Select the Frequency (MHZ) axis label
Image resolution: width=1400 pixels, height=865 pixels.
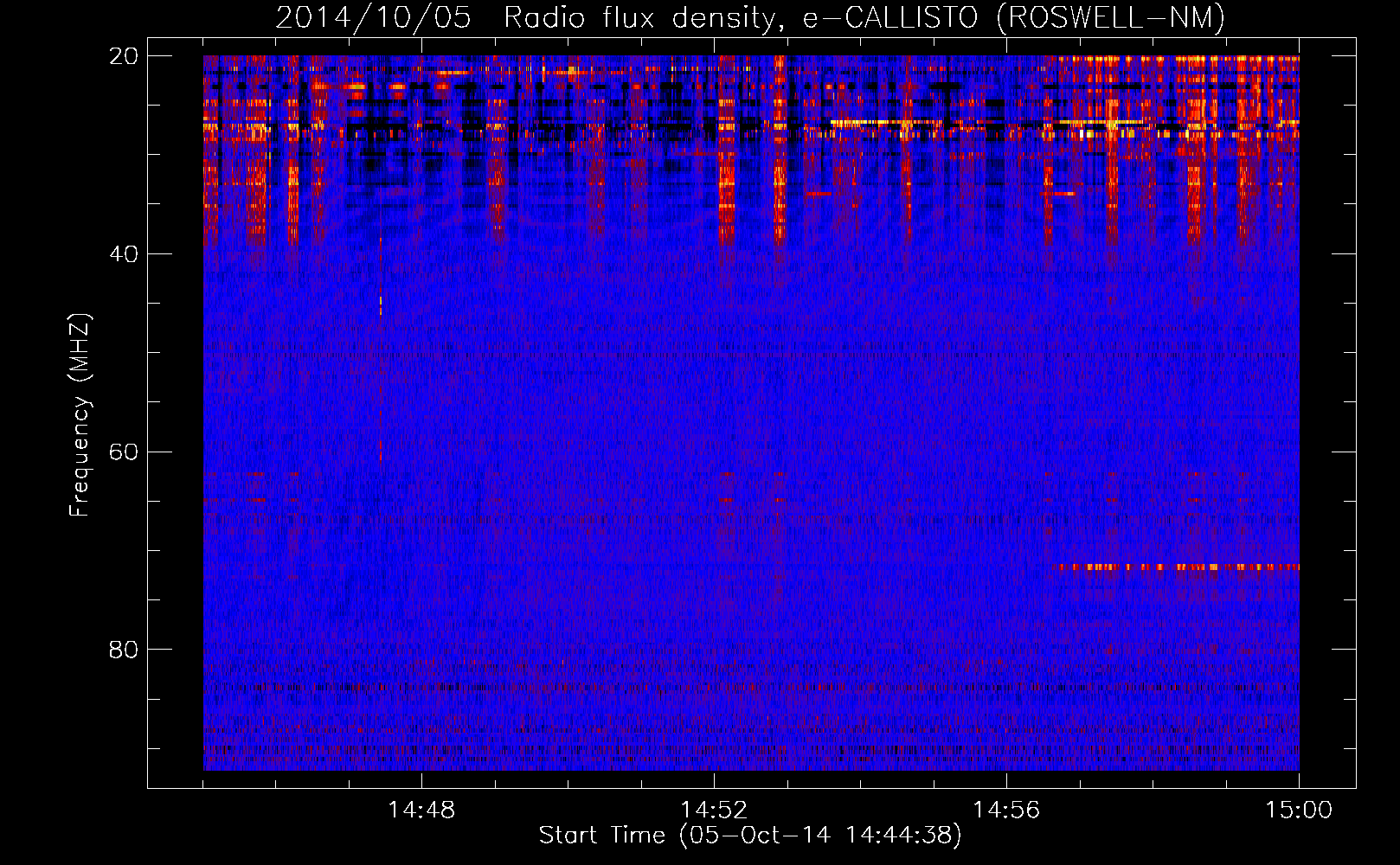pyautogui.click(x=80, y=415)
